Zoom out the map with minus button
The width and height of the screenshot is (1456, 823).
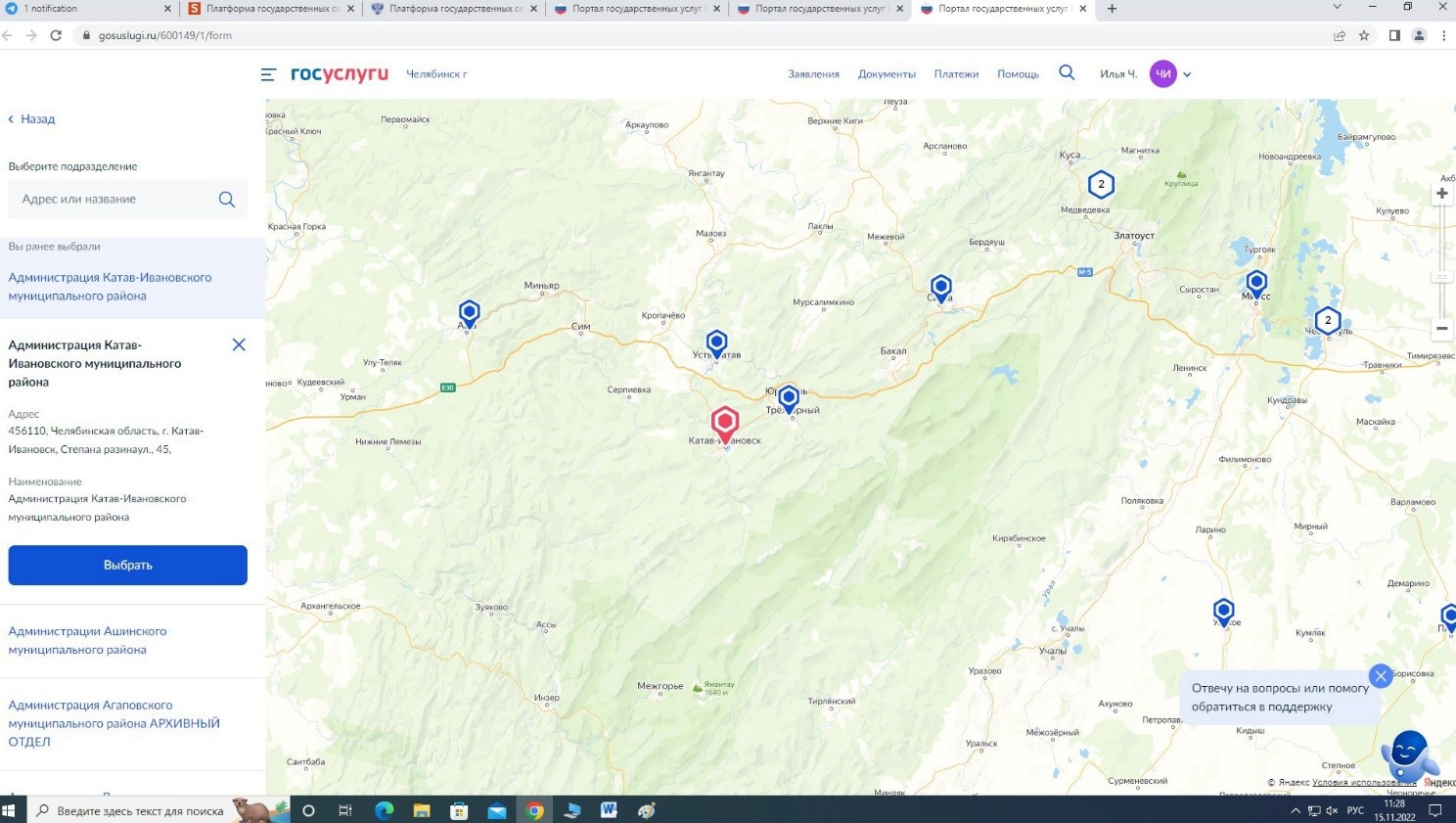click(x=1441, y=328)
